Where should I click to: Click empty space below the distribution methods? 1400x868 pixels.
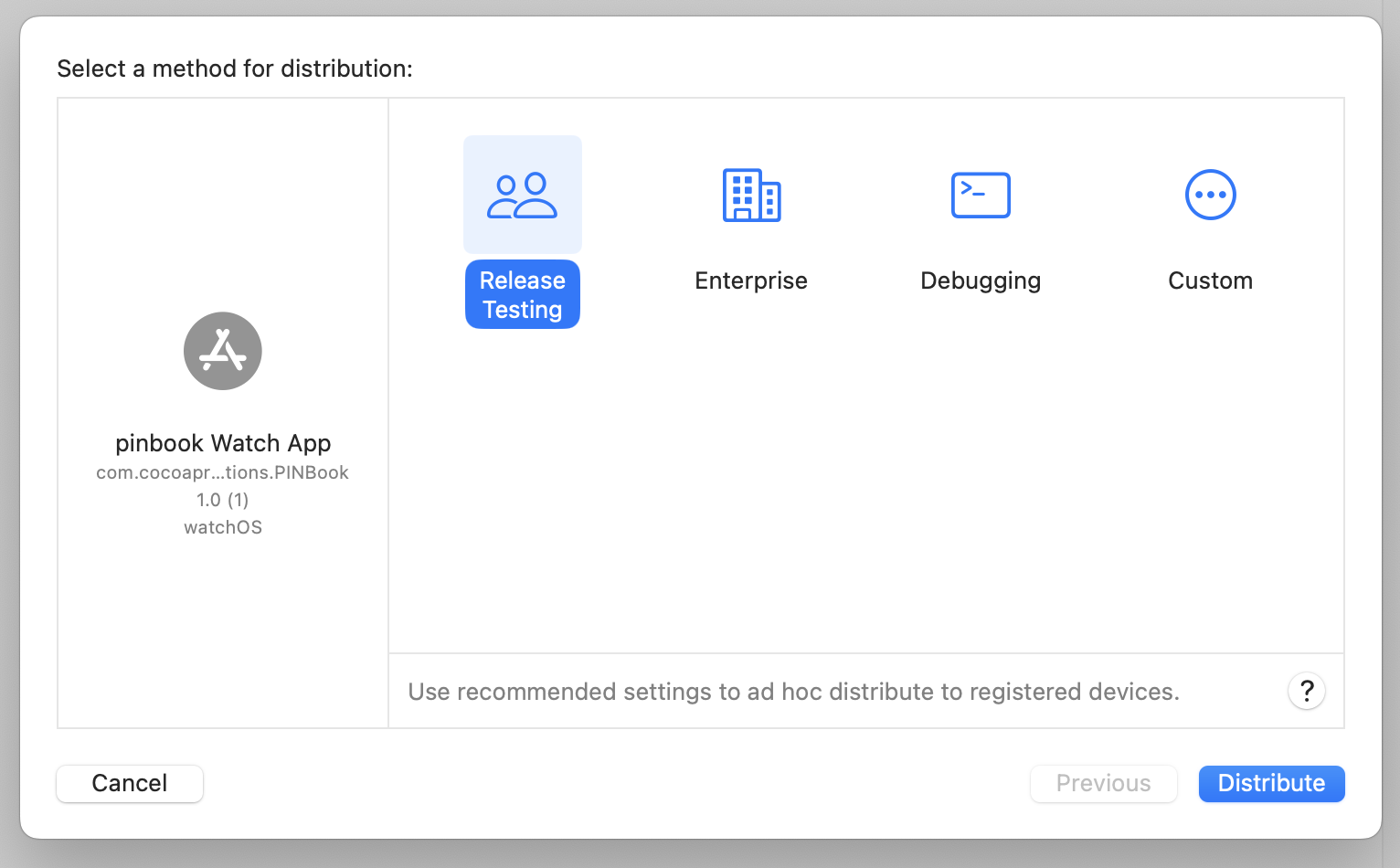coord(864,493)
